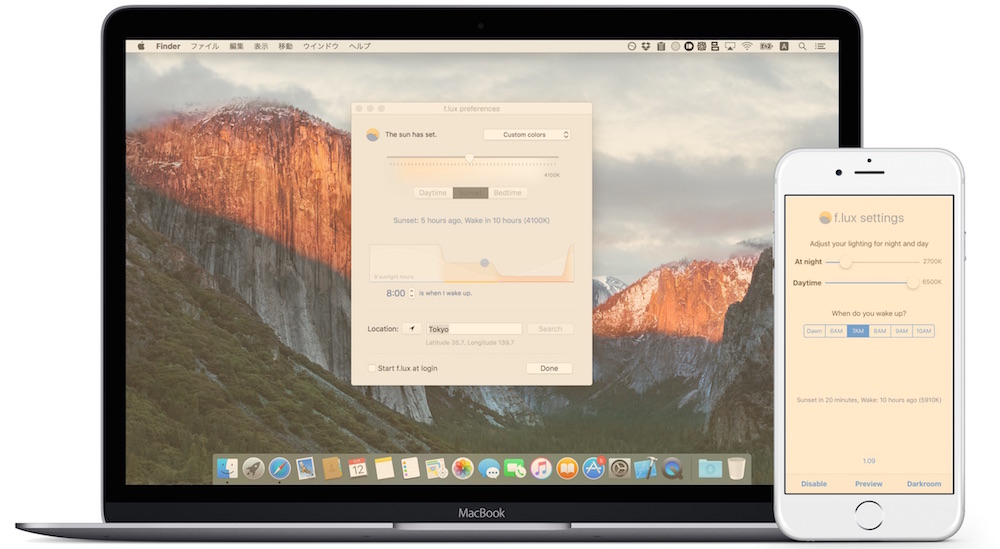The image size is (1000, 549).
Task: Open iBooks orange book icon
Action: (x=567, y=469)
